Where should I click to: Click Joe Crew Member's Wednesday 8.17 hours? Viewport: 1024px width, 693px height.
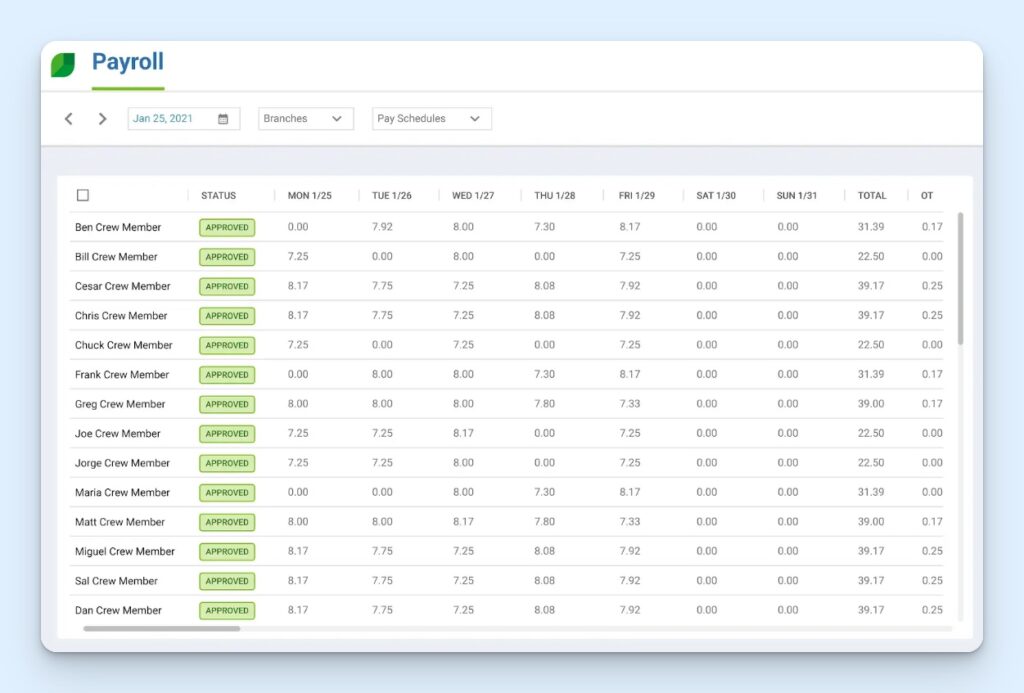click(x=463, y=433)
